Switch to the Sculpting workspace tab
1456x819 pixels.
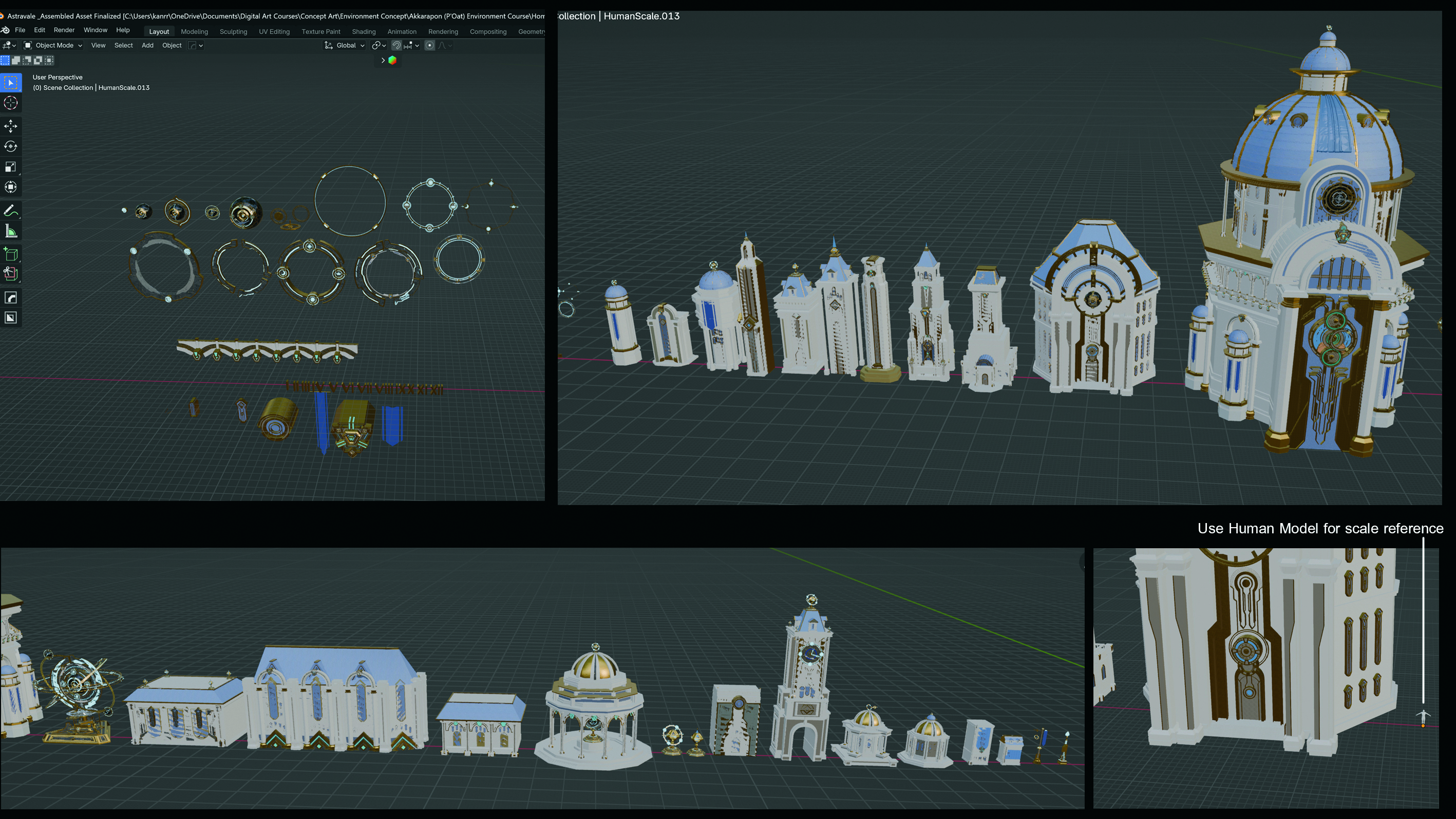234,32
